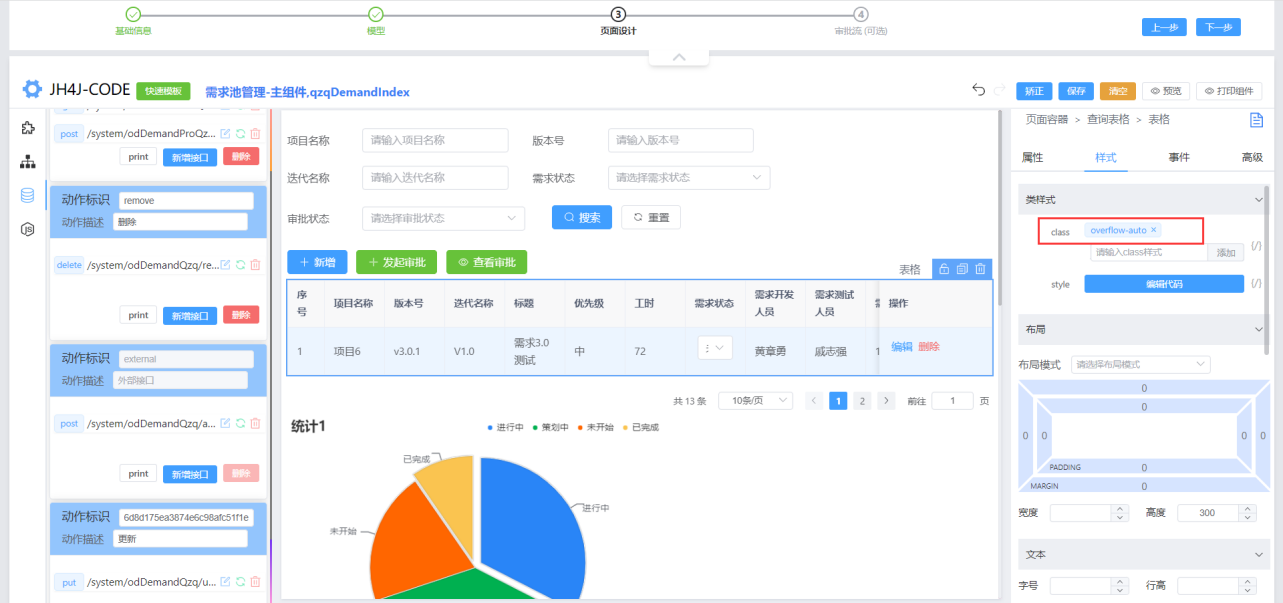The image size is (1283, 603).
Task: Trash icon on put odDemandQzq/u row
Action: [x=255, y=581]
